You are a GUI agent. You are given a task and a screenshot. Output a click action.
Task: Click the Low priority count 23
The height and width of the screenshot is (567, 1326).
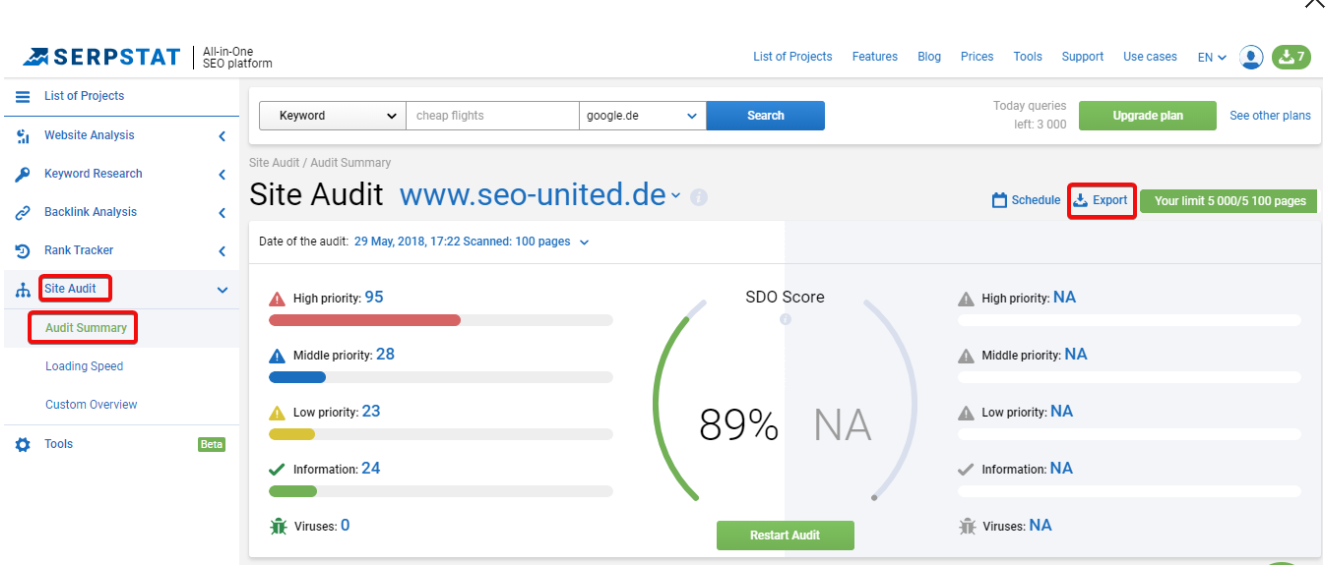point(371,412)
